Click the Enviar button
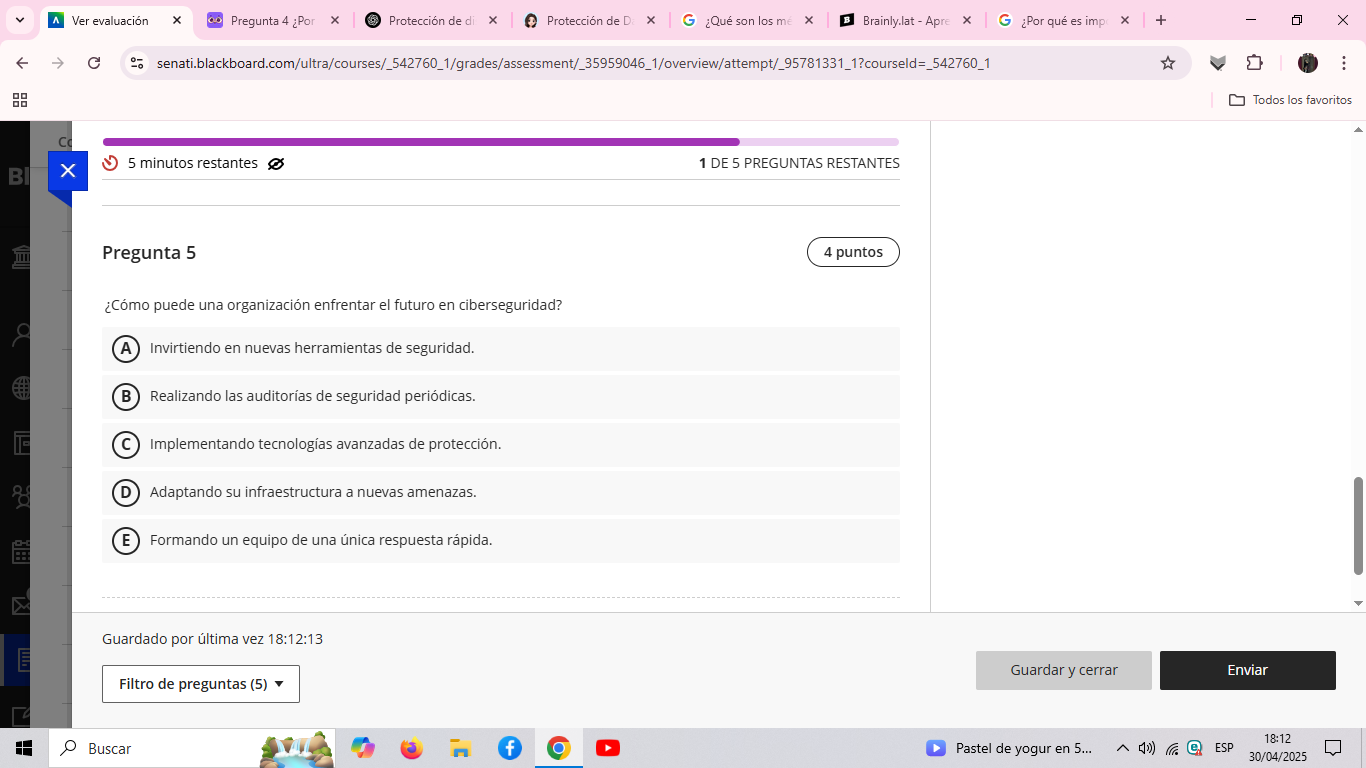Screen dimensions: 1366x768 point(1248,670)
